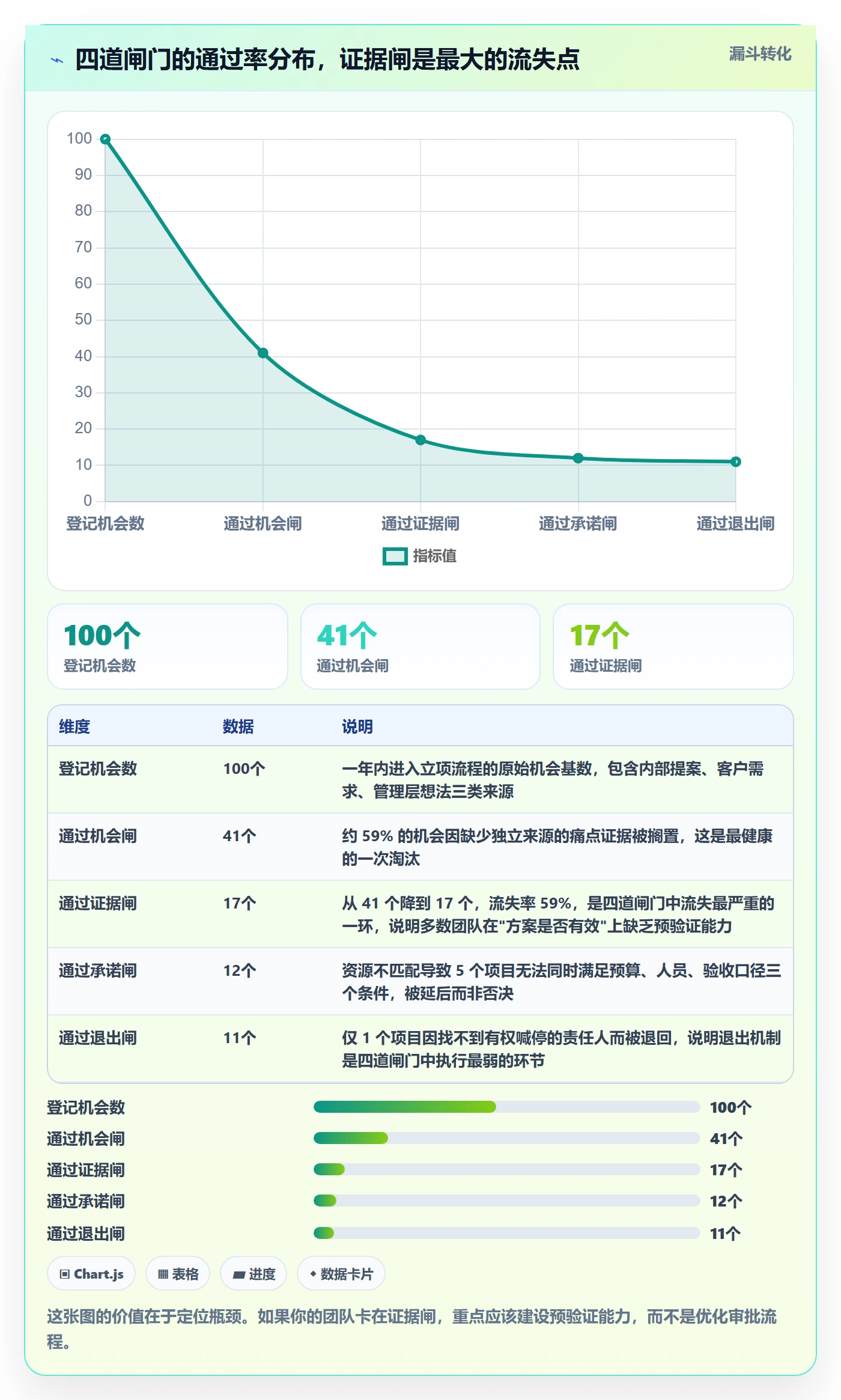Click the lightning icon beside the title
This screenshot has width=841, height=1400.
tap(57, 60)
